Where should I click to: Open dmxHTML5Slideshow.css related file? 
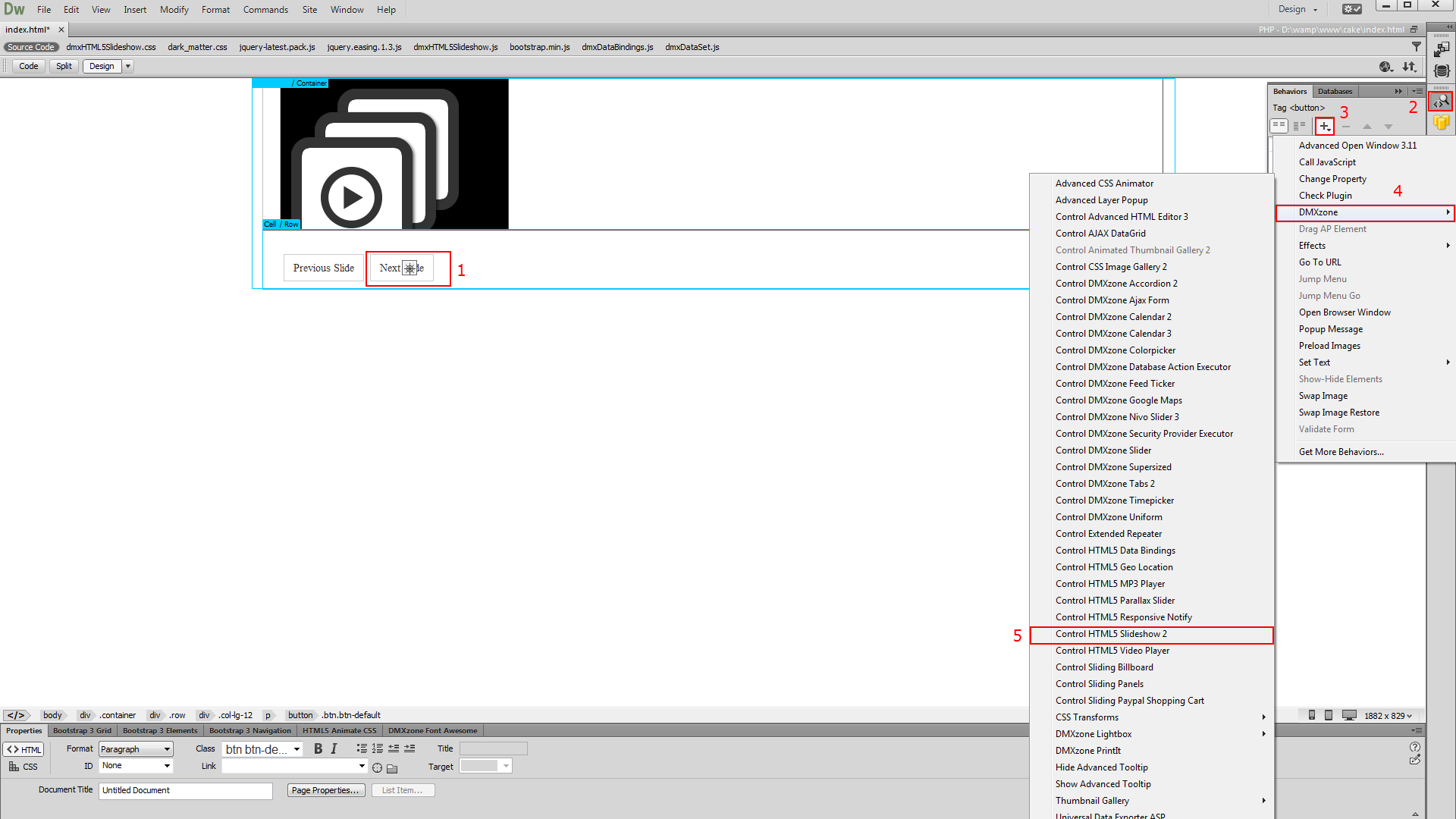tap(111, 47)
